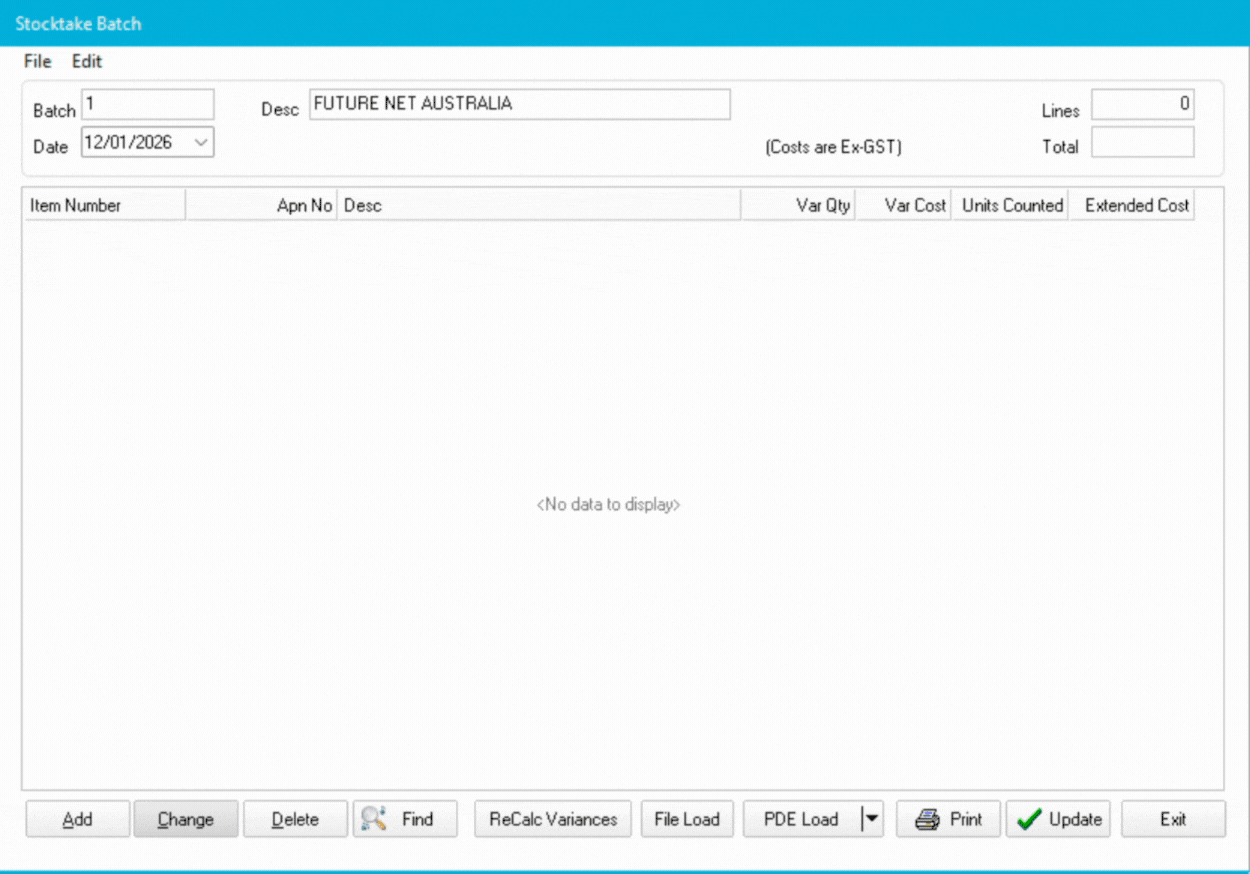This screenshot has width=1250, height=874.
Task: Click the File Load button
Action: point(687,819)
